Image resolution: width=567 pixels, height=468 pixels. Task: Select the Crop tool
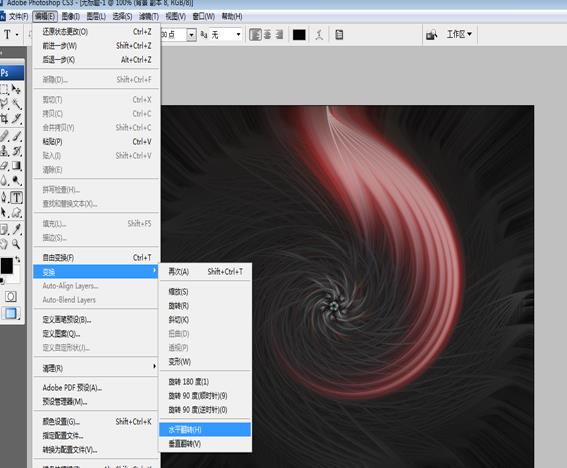(x=4, y=119)
